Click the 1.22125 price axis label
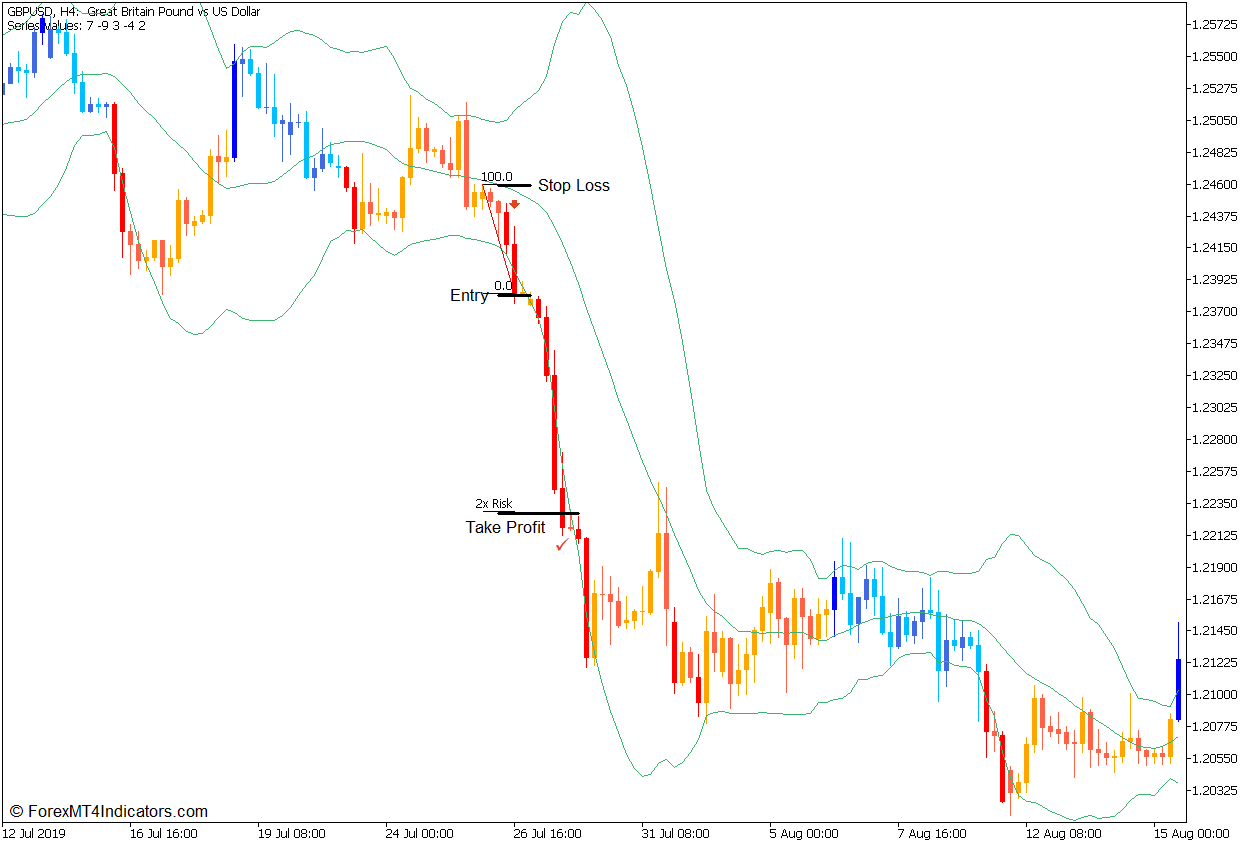 1212,536
